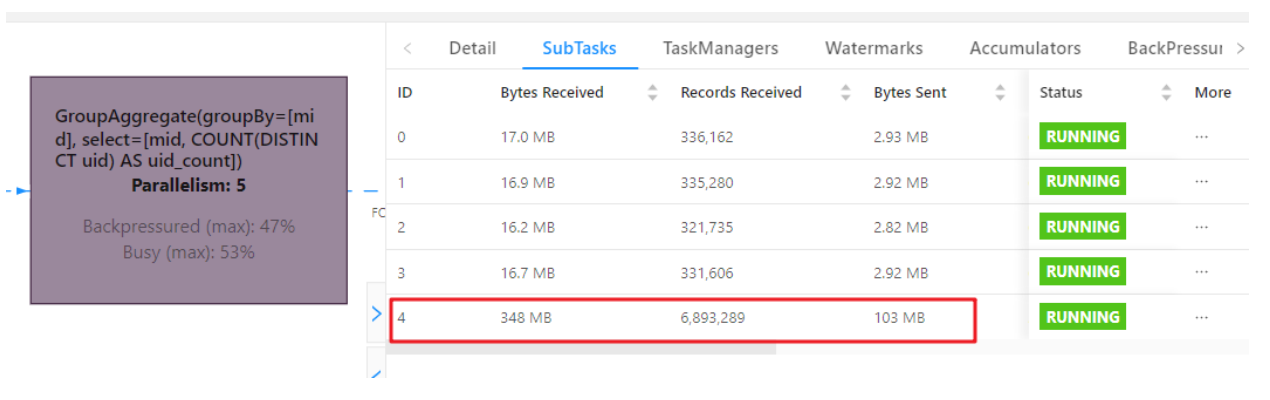Screen dimensions: 1270x400
Task: Open the TaskManagers tab
Action: [x=720, y=48]
